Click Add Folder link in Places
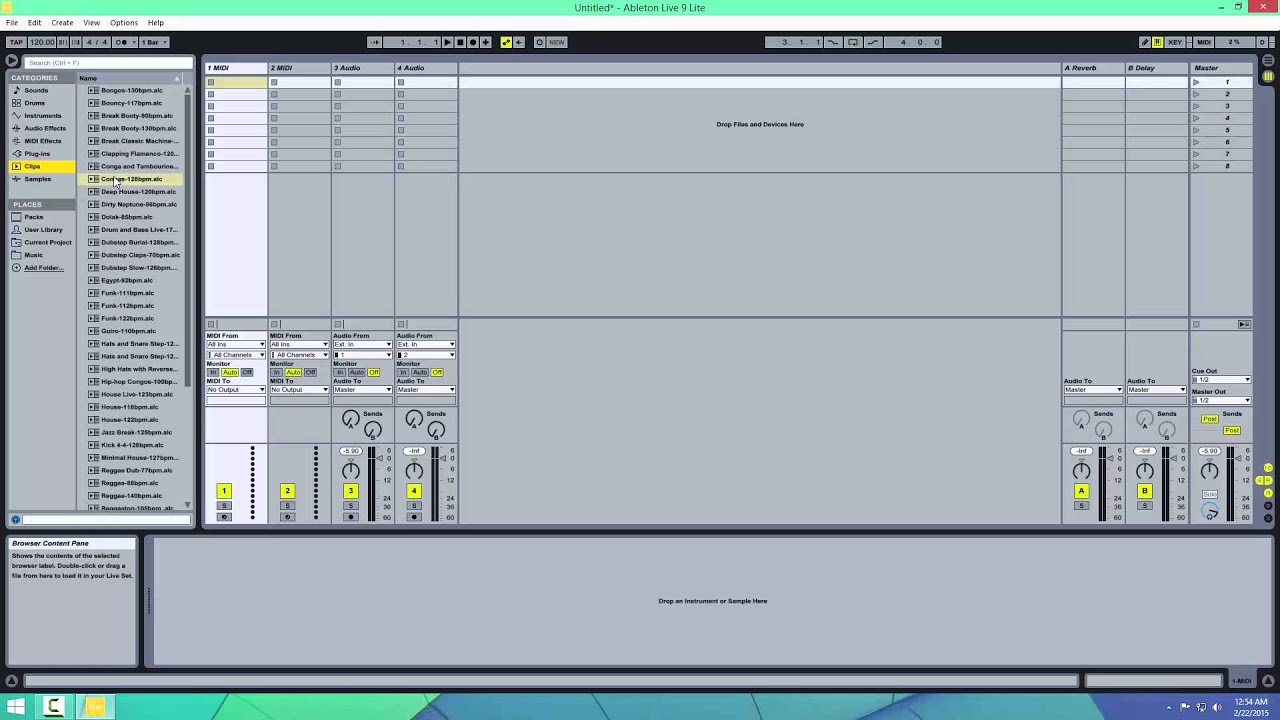1280x720 pixels. coord(43,268)
